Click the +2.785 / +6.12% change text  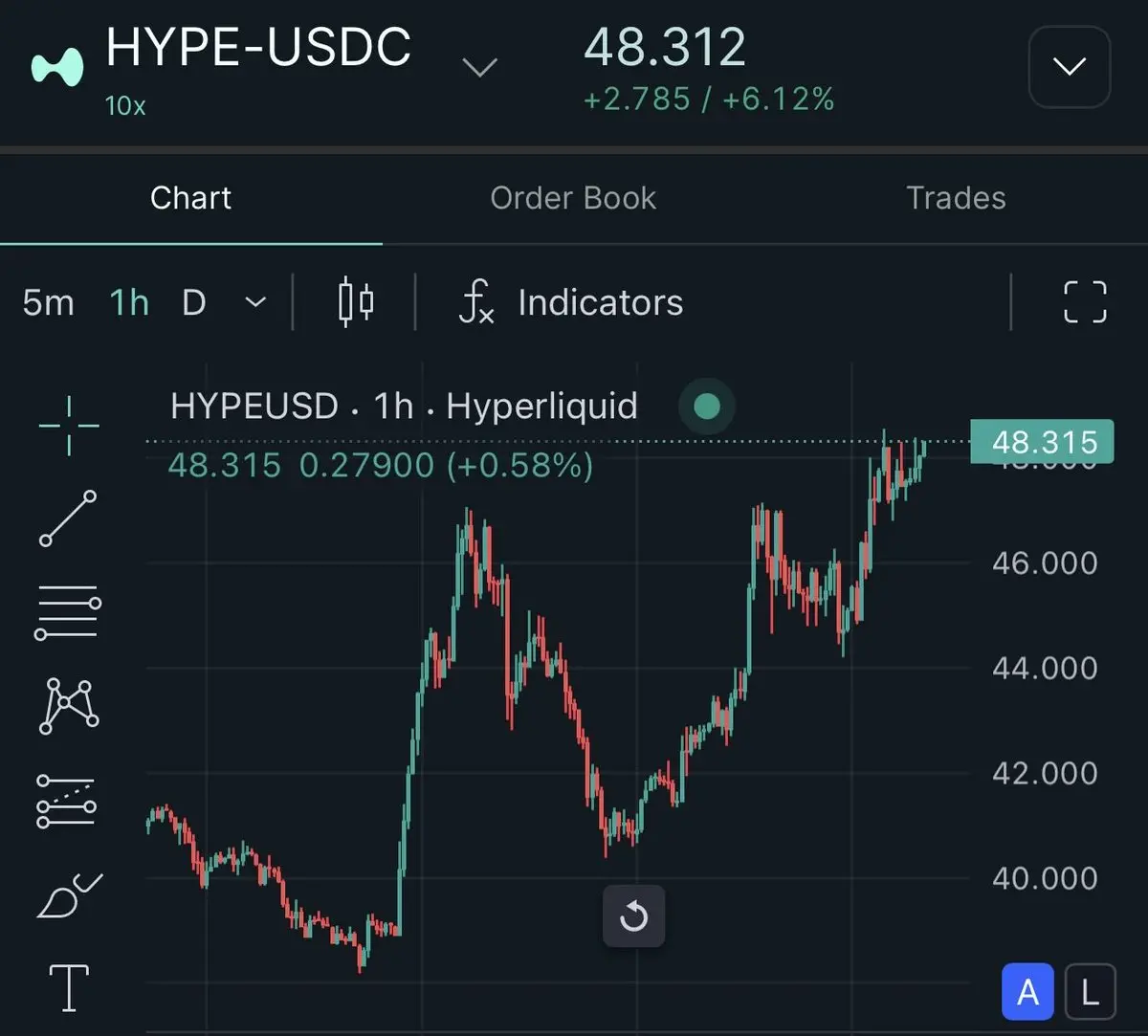(709, 99)
